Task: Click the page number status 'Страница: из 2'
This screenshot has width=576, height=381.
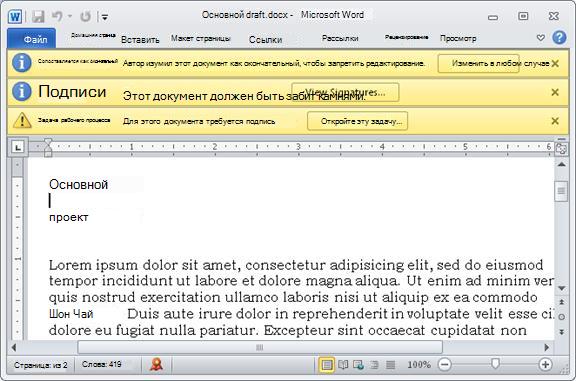Action: (40, 365)
